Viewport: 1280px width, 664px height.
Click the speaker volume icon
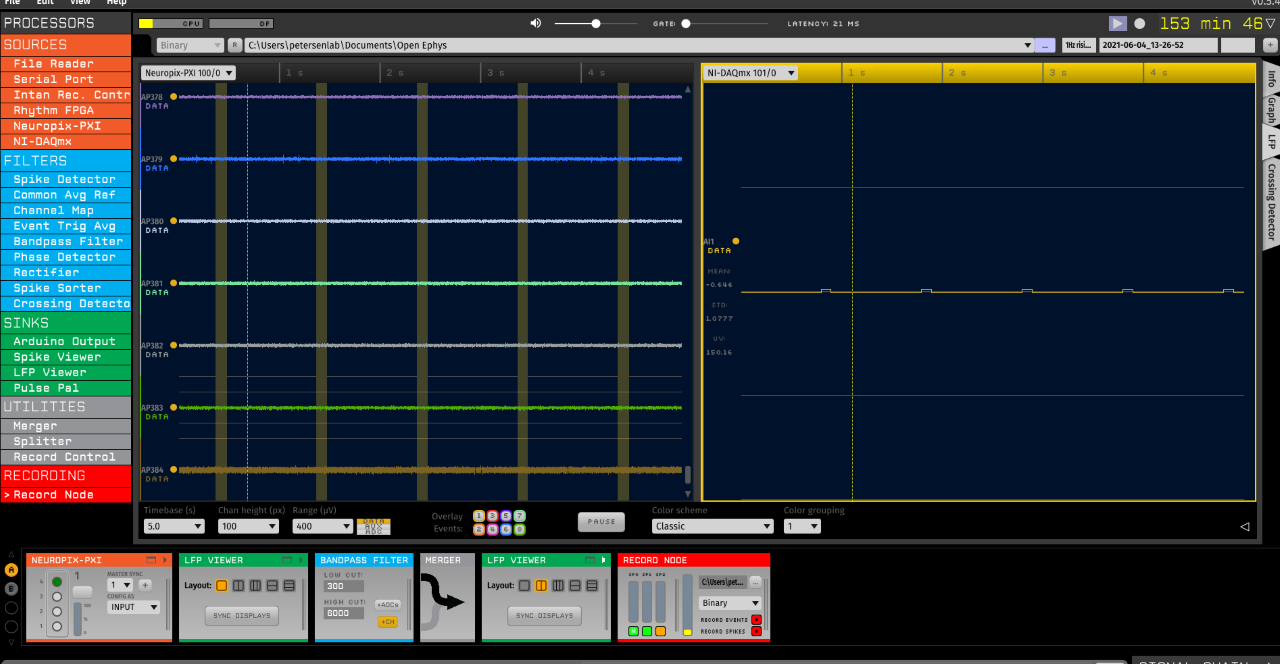(536, 23)
